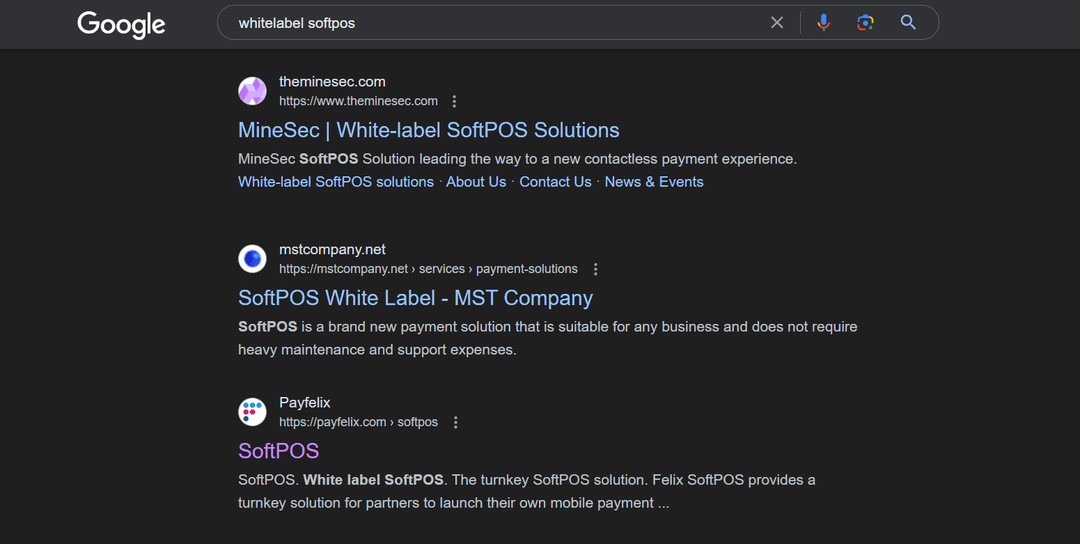Clear the search query with the X icon
Viewport: 1080px width, 544px height.
(777, 23)
